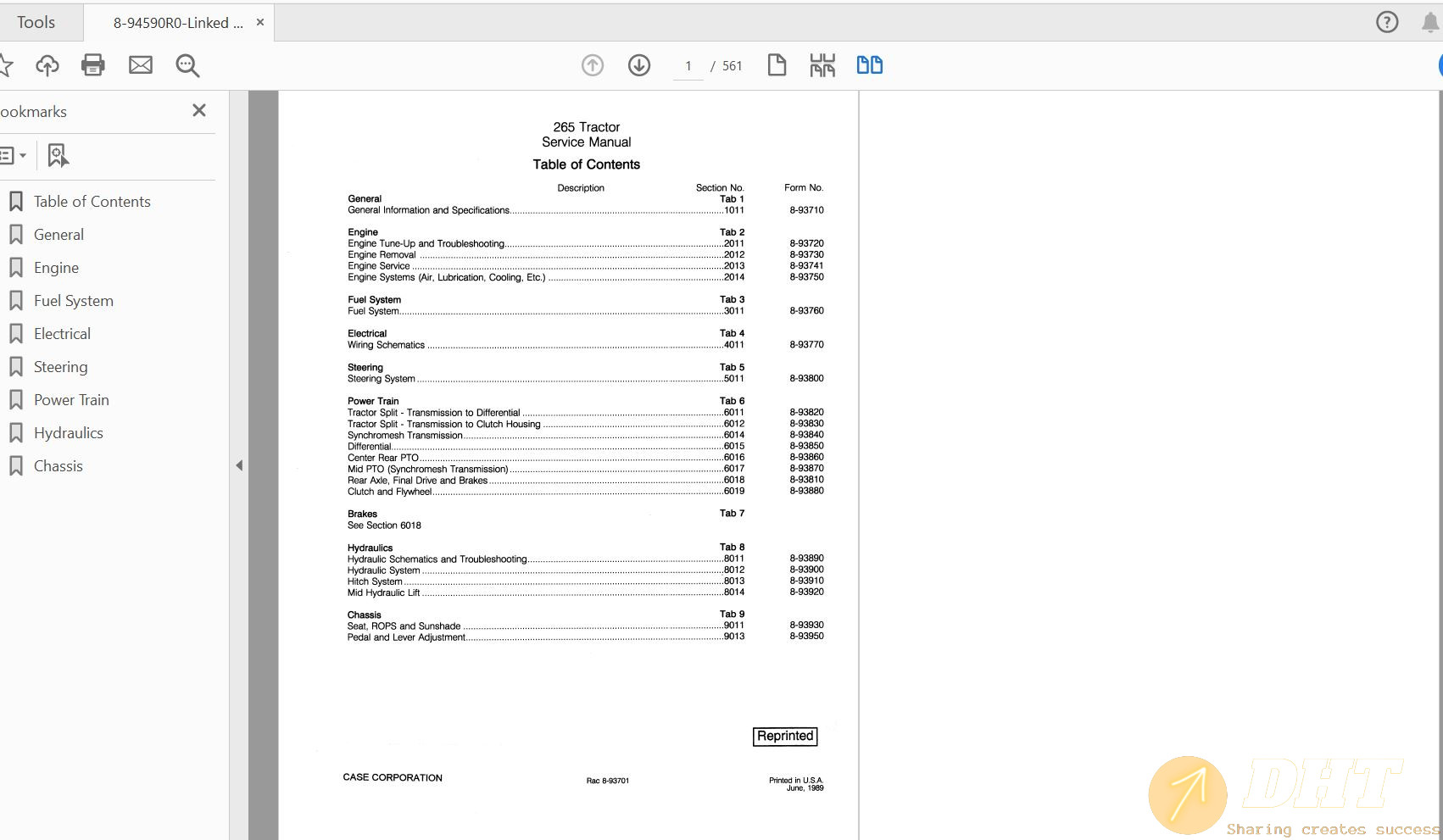Switch to single page view
Screen dimensions: 1443x840
pyautogui.click(x=777, y=65)
